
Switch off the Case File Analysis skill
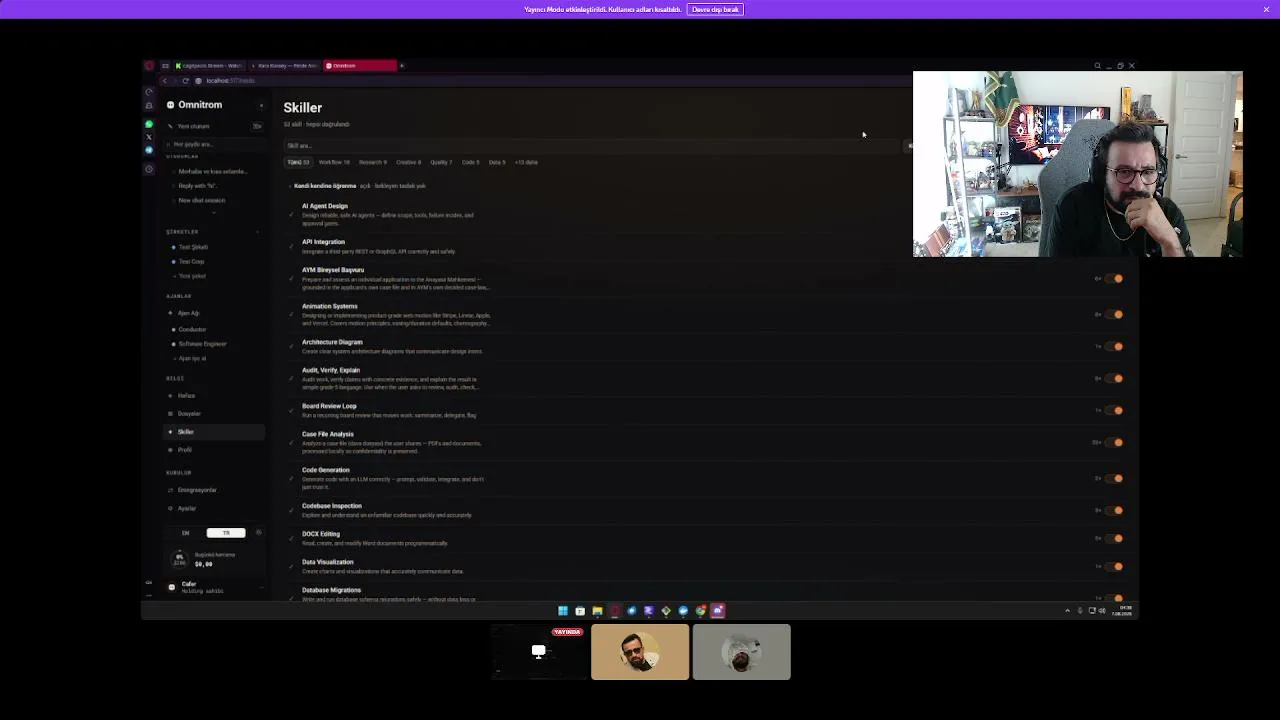1115,443
